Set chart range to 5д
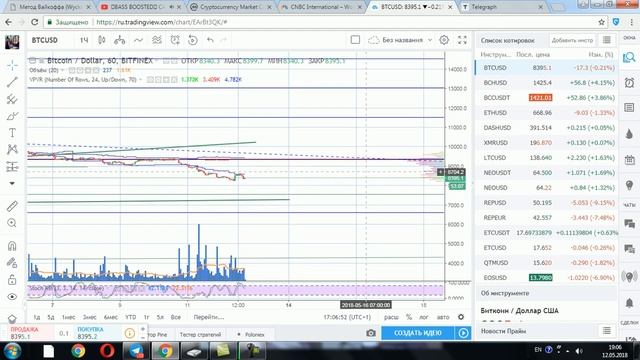Image resolution: width=640 pixels, height=360 pixels. 51,317
